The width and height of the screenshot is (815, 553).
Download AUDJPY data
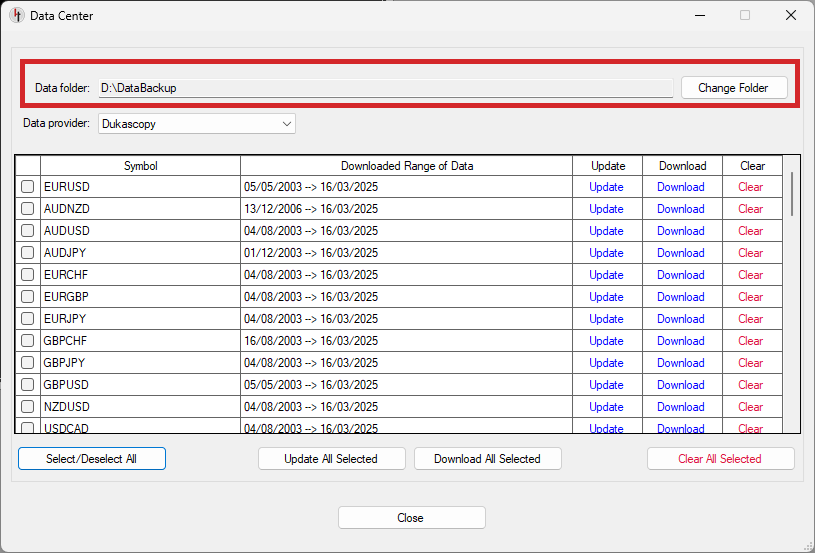point(681,253)
